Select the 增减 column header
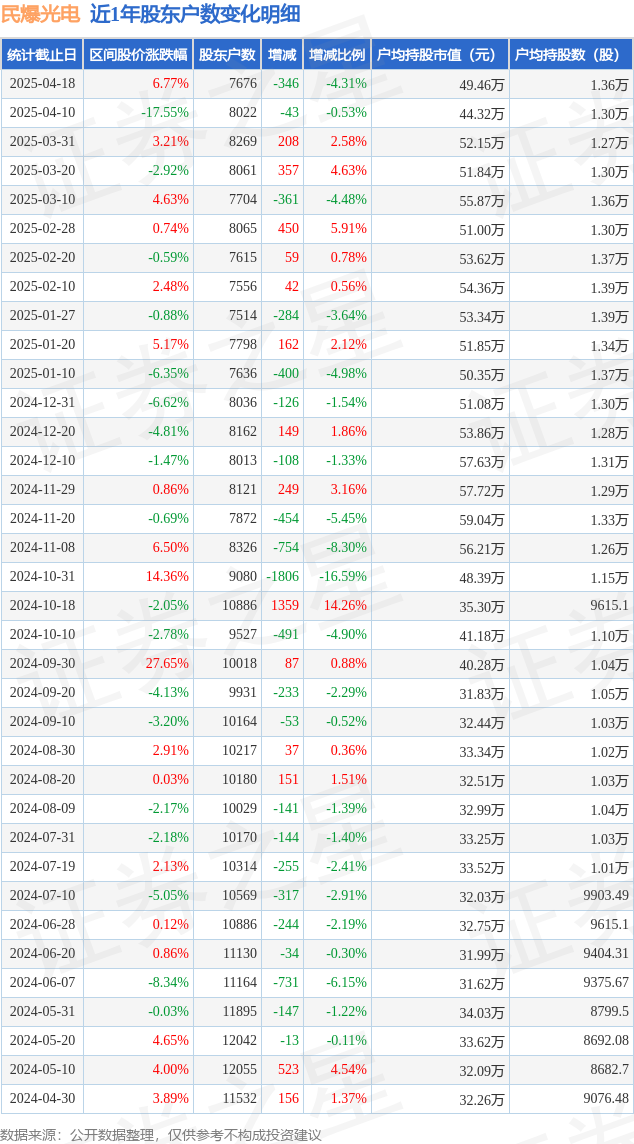Image resolution: width=634 pixels, height=1144 pixels. tap(282, 55)
